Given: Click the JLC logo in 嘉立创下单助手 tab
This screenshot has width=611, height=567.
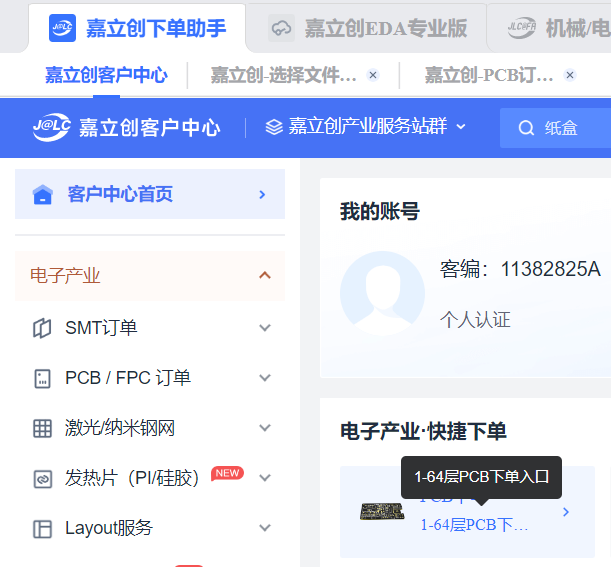Looking at the screenshot, I should [62, 28].
